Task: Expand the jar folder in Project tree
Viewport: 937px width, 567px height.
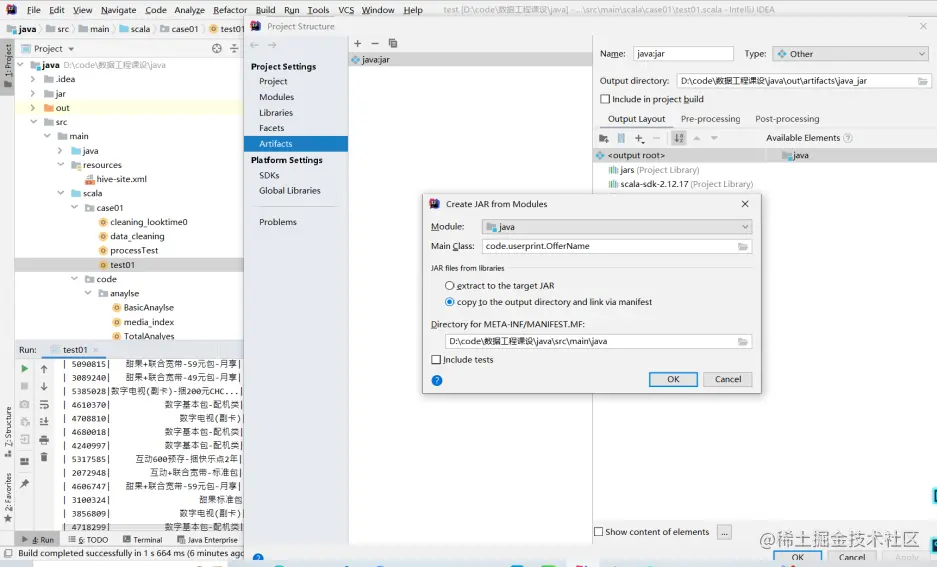Action: point(33,94)
